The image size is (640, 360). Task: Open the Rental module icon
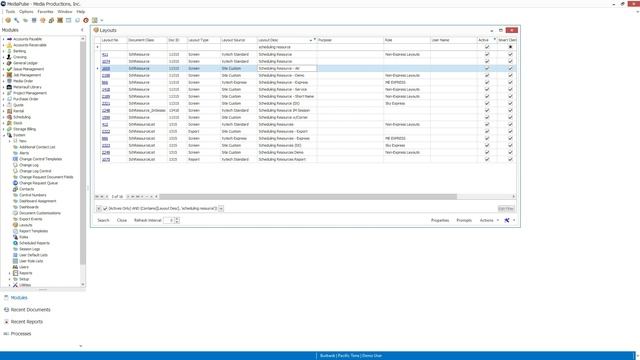pos(9,111)
